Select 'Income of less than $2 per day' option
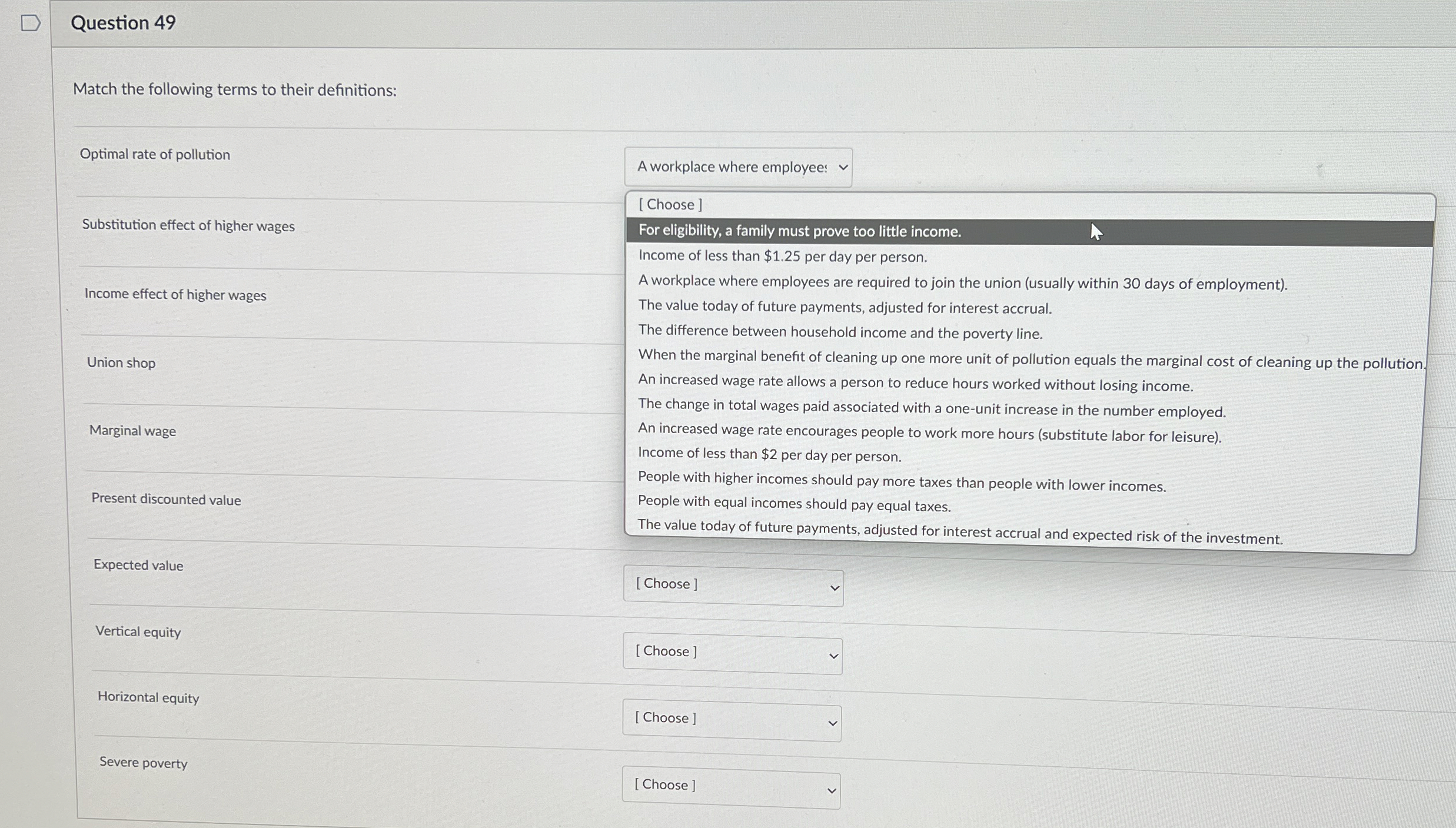Viewport: 1456px width, 828px height. [x=769, y=455]
